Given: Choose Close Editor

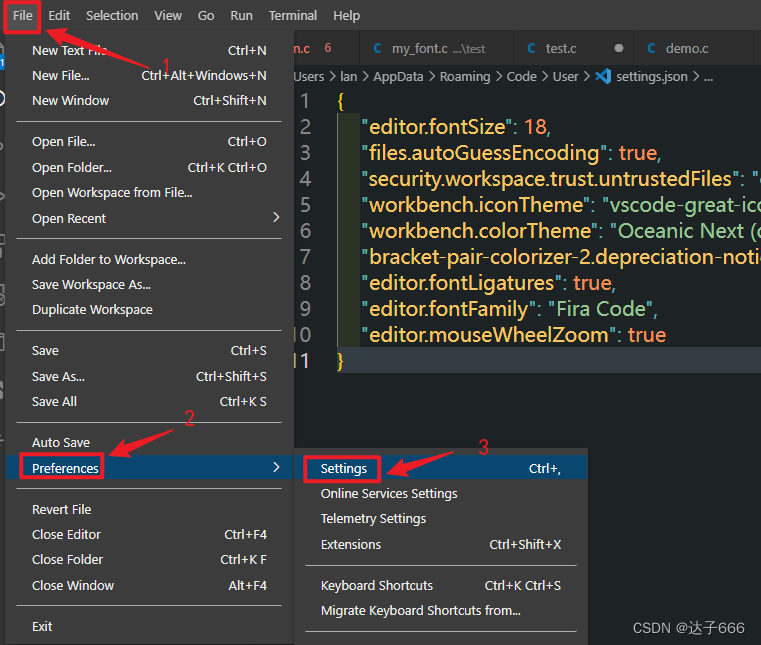Looking at the screenshot, I should [x=149, y=534].
